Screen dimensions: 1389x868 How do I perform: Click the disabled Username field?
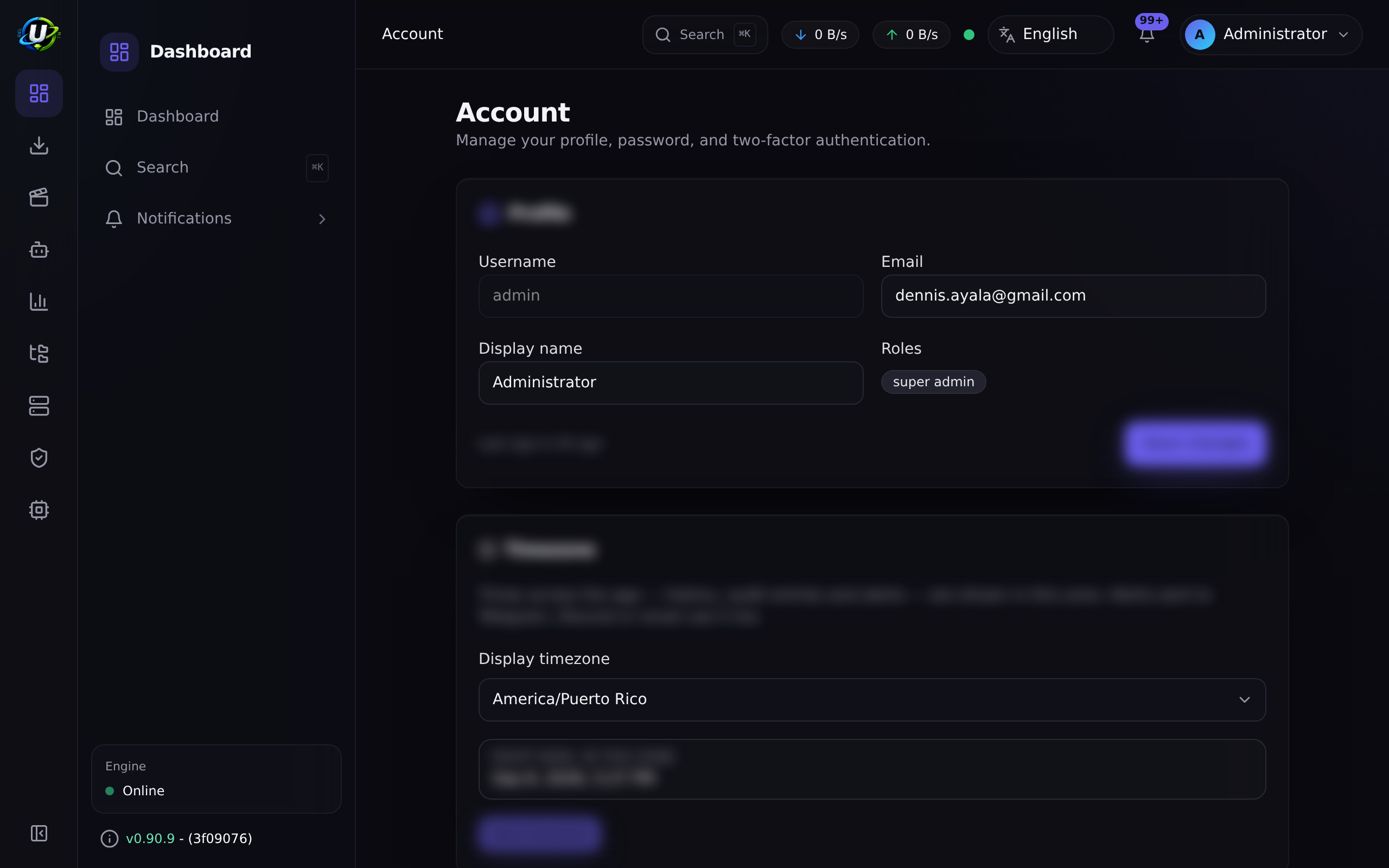671,296
